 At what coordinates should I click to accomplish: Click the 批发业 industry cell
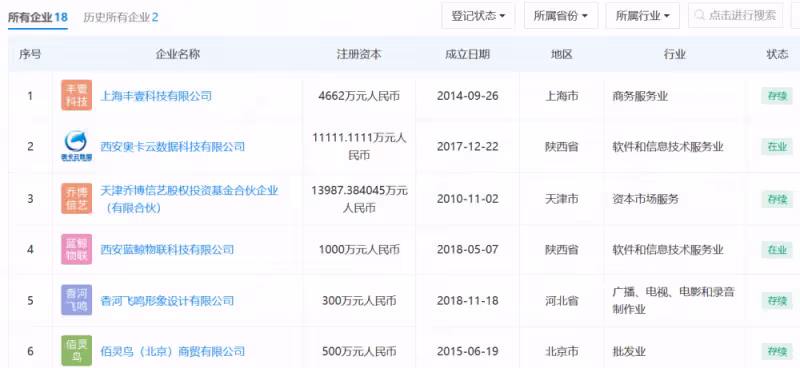tap(629, 351)
